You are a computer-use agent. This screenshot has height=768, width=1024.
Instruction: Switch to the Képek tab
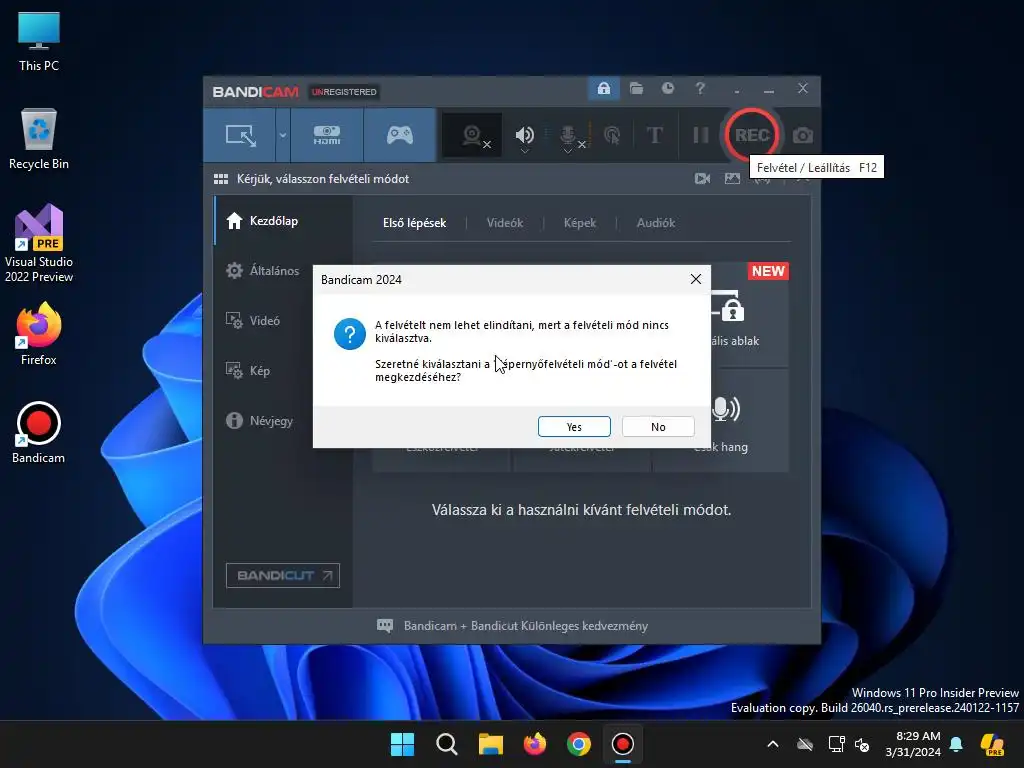(579, 223)
